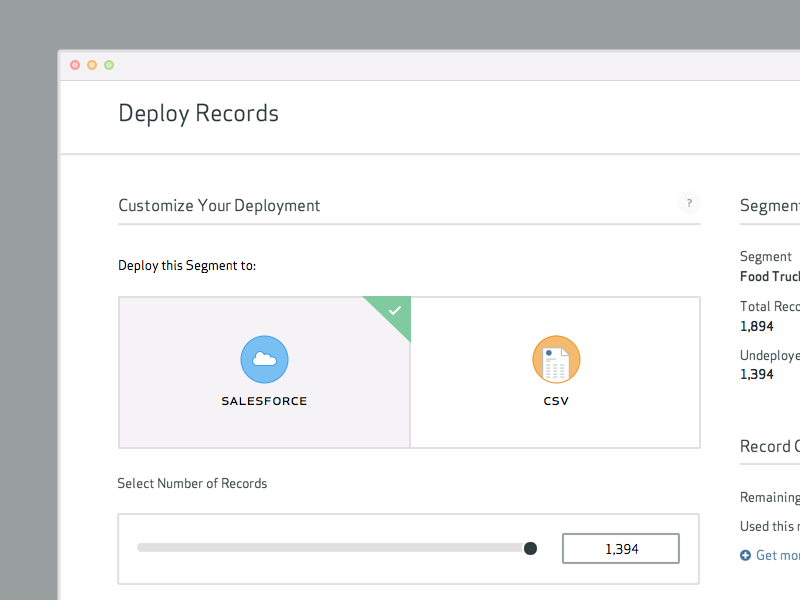Open the Segment details panel header
Screen dimensions: 800x600
click(769, 205)
